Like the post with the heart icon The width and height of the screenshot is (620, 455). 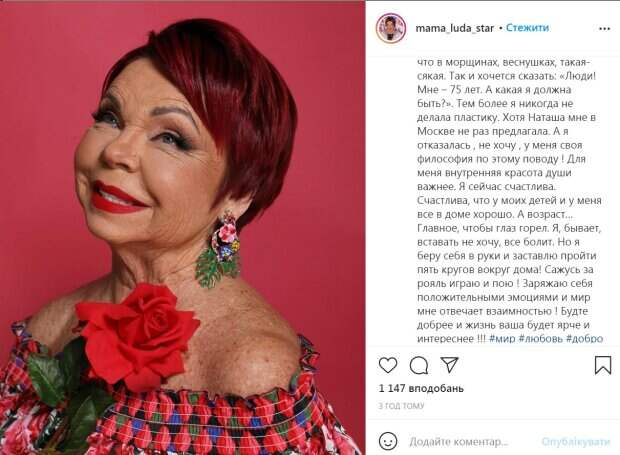[x=388, y=365]
